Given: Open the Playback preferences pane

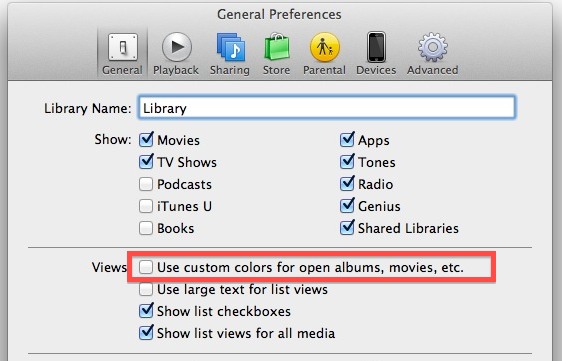Looking at the screenshot, I should 176,54.
